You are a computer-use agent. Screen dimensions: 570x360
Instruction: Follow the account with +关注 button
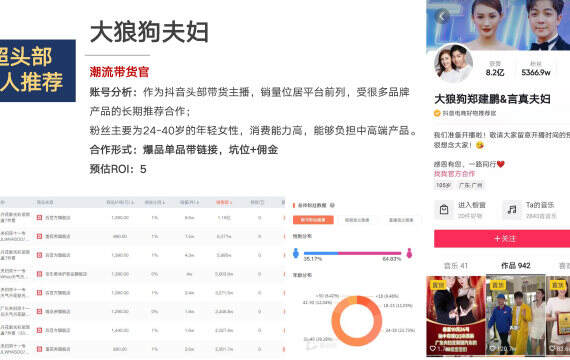pyautogui.click(x=502, y=239)
